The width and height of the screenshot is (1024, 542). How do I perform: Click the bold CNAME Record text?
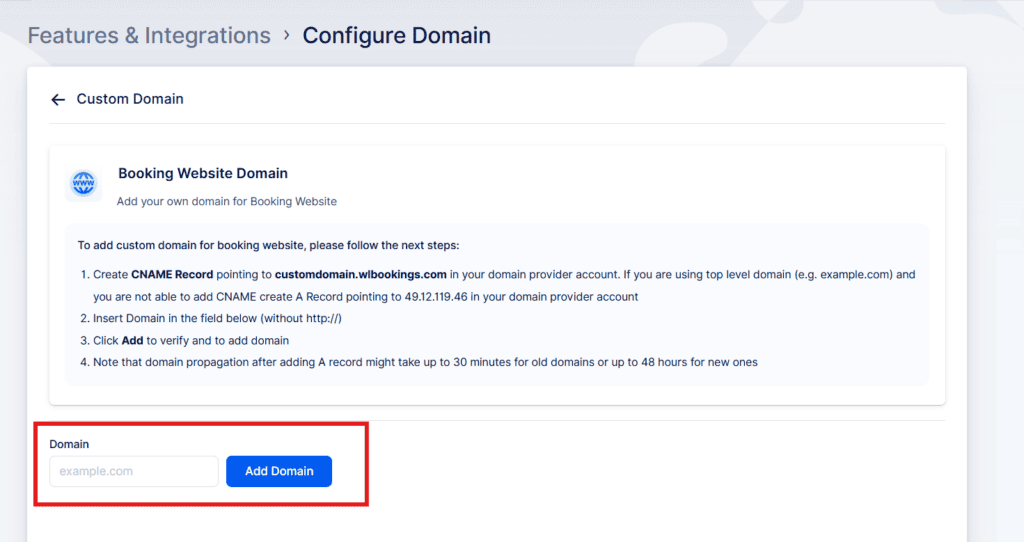172,274
